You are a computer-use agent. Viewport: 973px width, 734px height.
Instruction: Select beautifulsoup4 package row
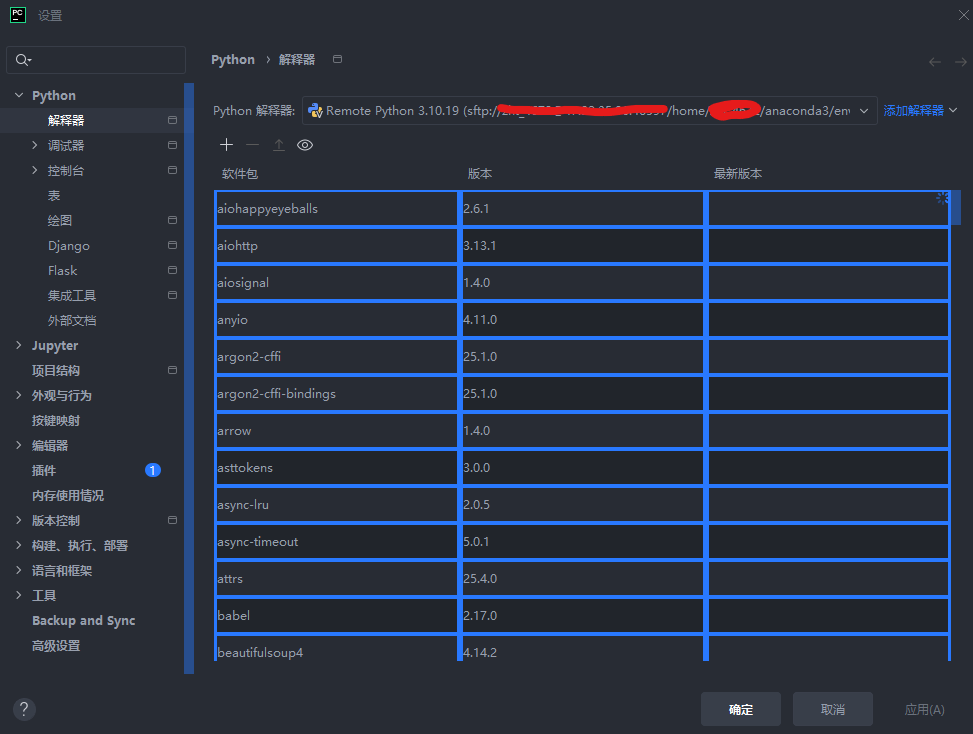click(582, 648)
